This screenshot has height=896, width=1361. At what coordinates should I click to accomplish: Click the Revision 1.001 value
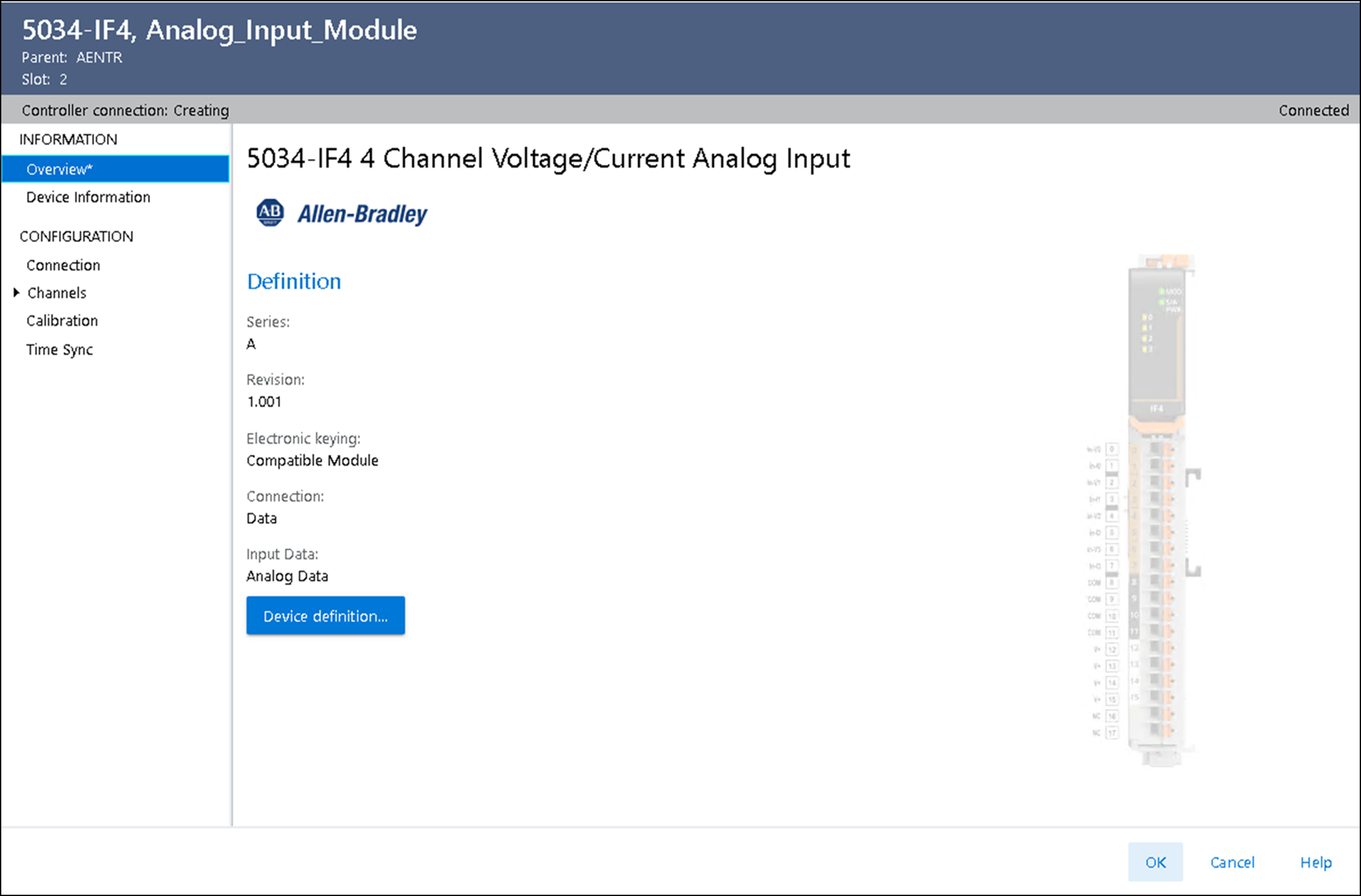(x=264, y=402)
